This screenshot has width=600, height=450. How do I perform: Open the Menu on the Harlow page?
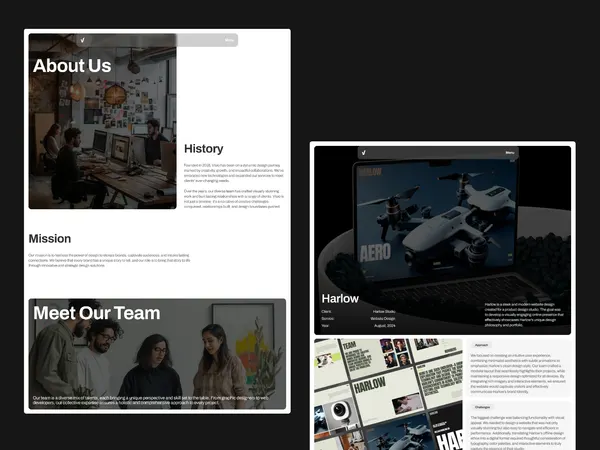[x=510, y=153]
